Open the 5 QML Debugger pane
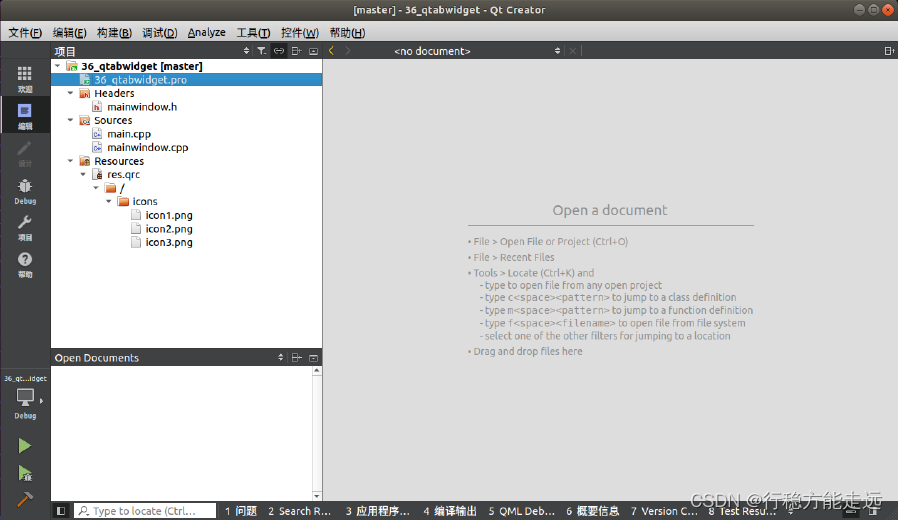Image resolution: width=898 pixels, height=520 pixels. point(521,511)
